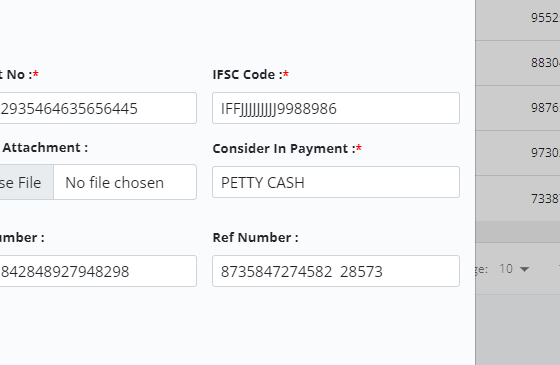The height and width of the screenshot is (365, 560).
Task: Click the Attachment label
Action: click(45, 148)
